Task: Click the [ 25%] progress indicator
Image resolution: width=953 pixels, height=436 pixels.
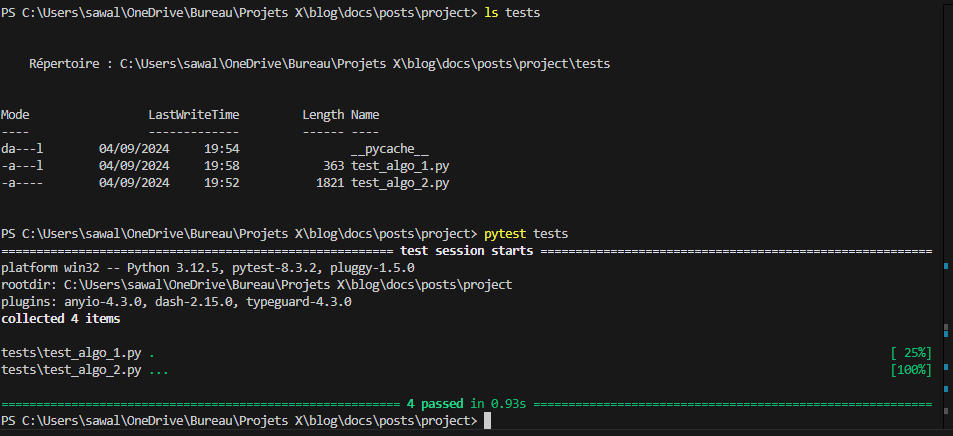Action: (910, 353)
